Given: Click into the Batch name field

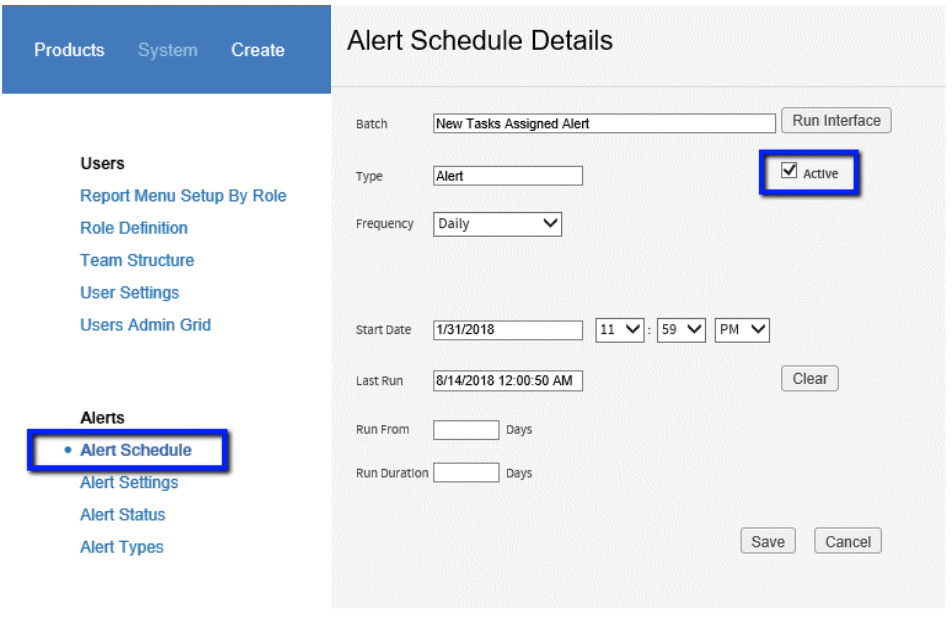Looking at the screenshot, I should click(604, 123).
